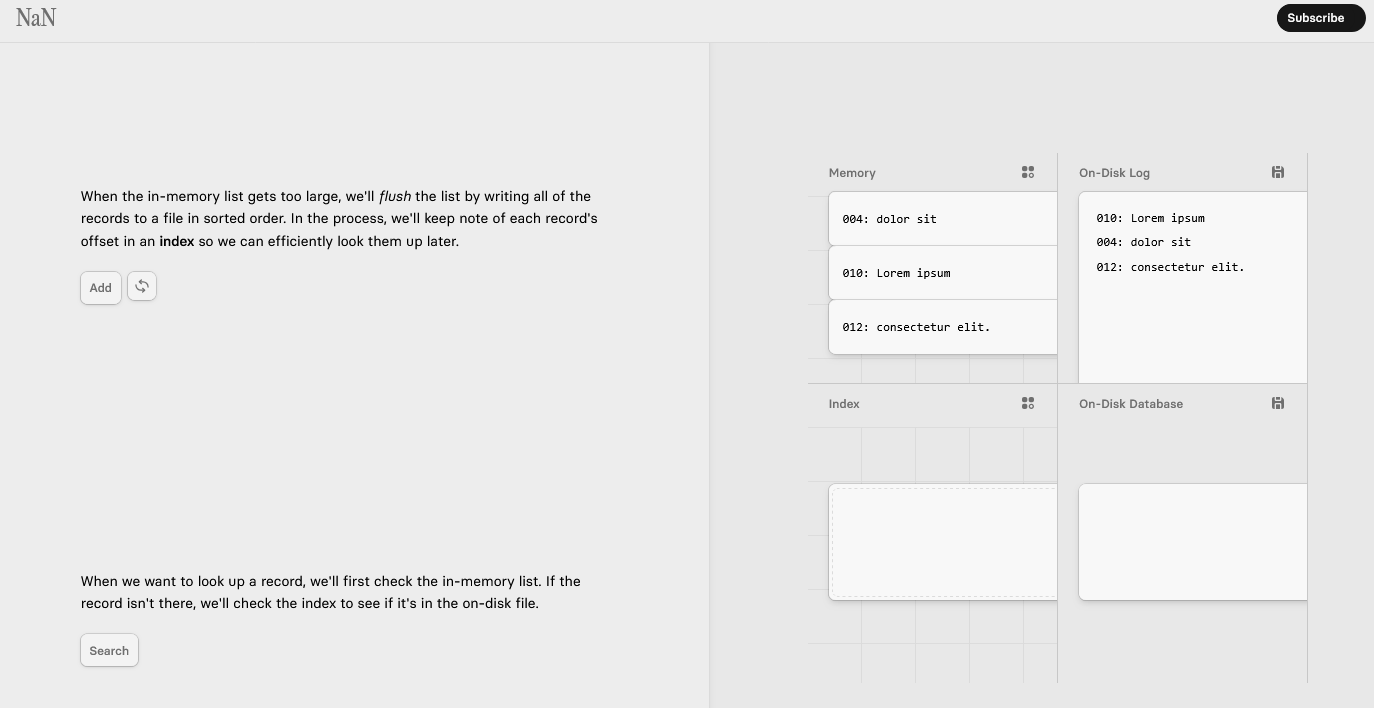The image size is (1374, 708).
Task: Click the italic "flush" word in the text
Action: click(x=394, y=196)
